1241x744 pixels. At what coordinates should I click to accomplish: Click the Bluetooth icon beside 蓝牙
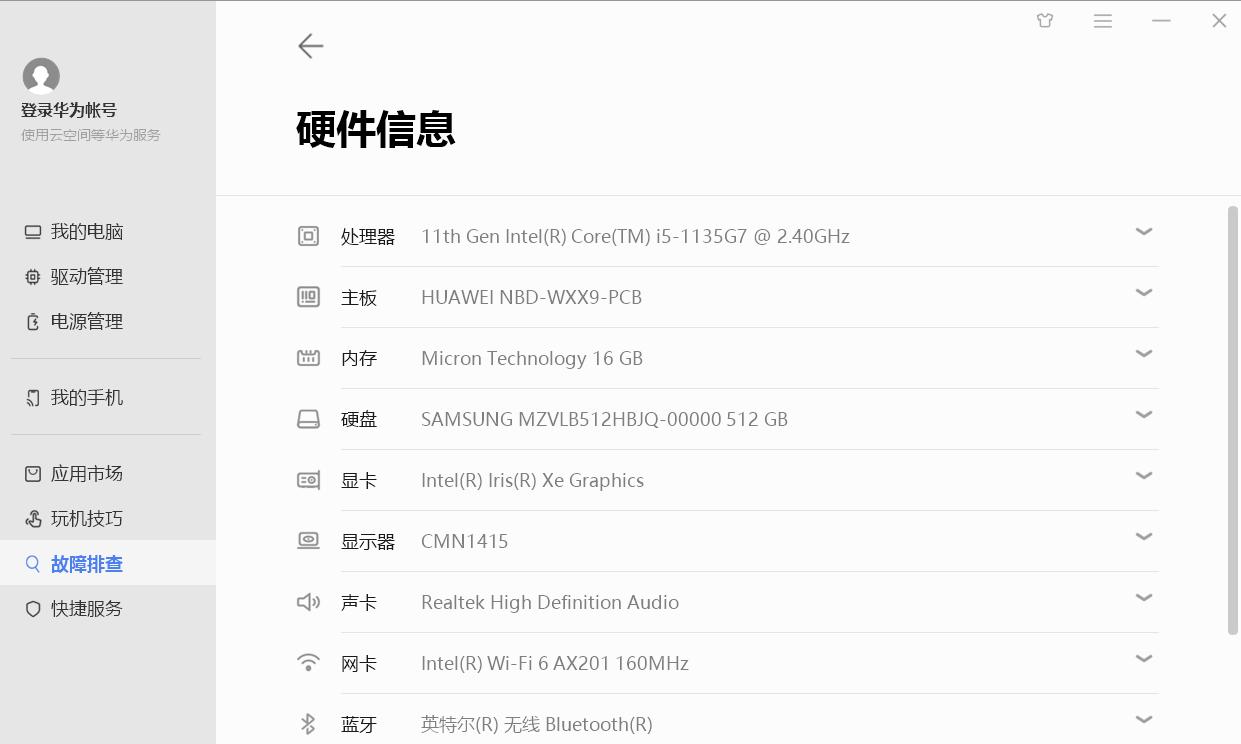[x=308, y=721]
